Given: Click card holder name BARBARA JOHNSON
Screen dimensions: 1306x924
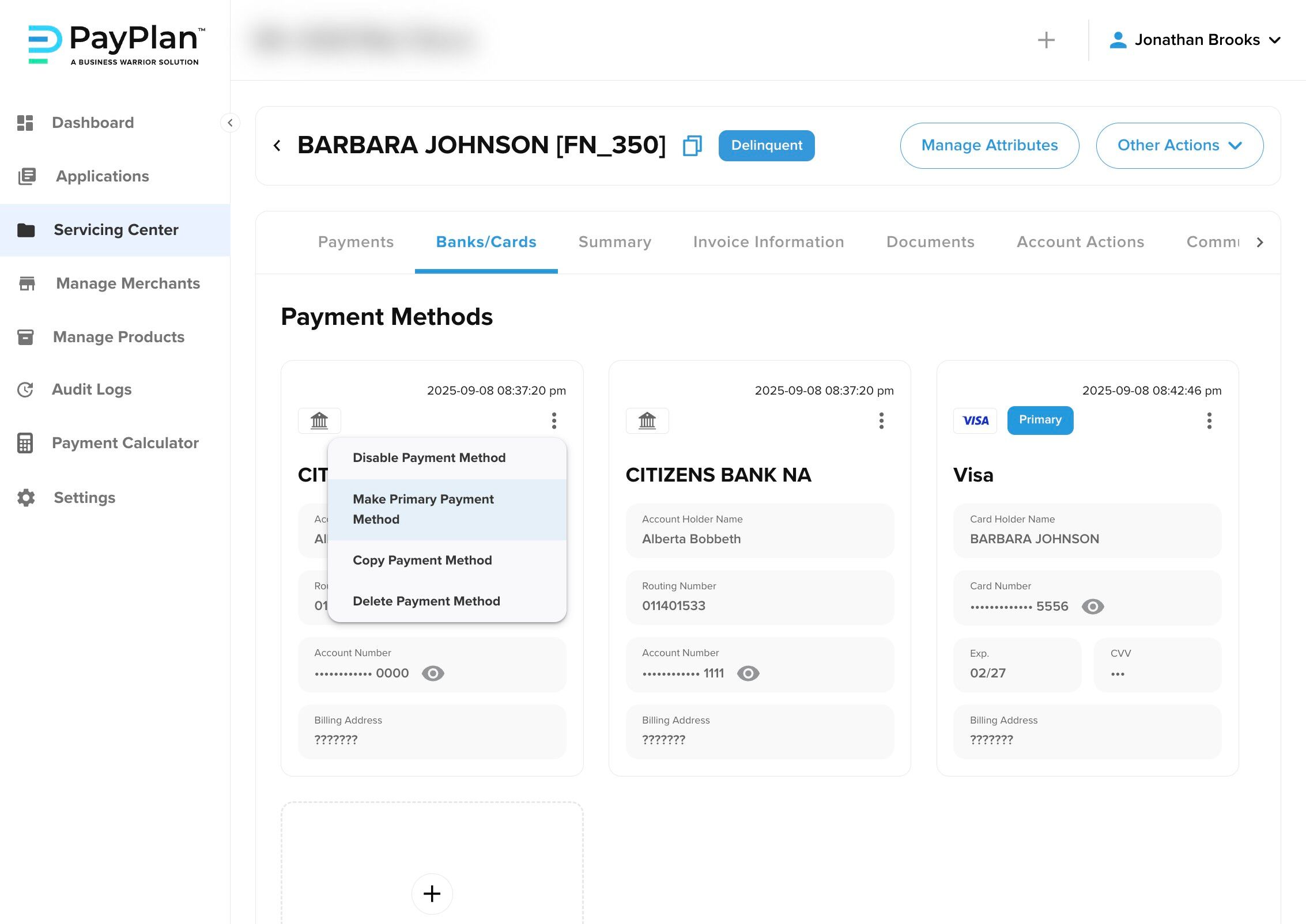Looking at the screenshot, I should point(1034,539).
